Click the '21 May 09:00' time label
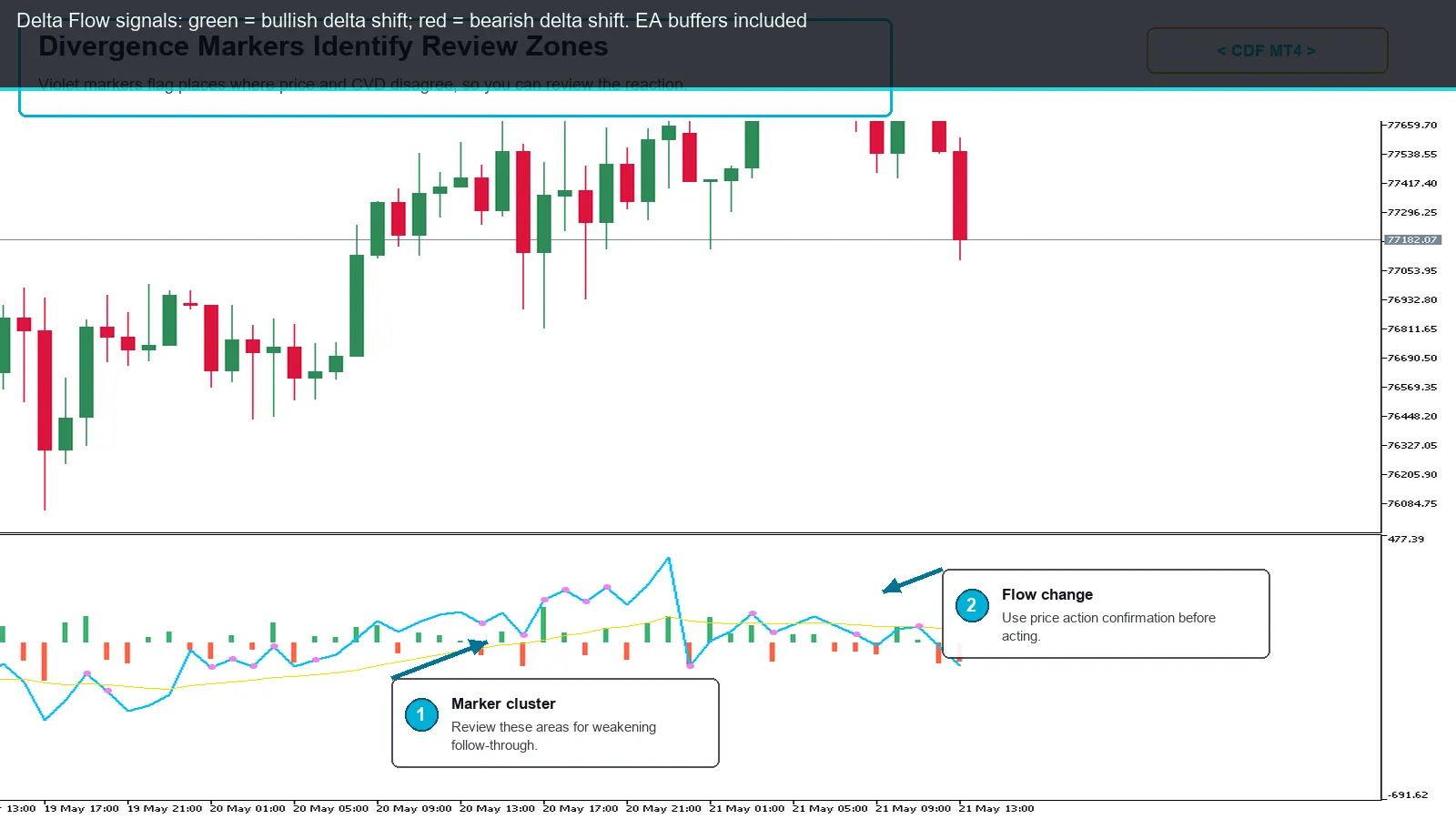The height and width of the screenshot is (819, 1456). (x=914, y=808)
